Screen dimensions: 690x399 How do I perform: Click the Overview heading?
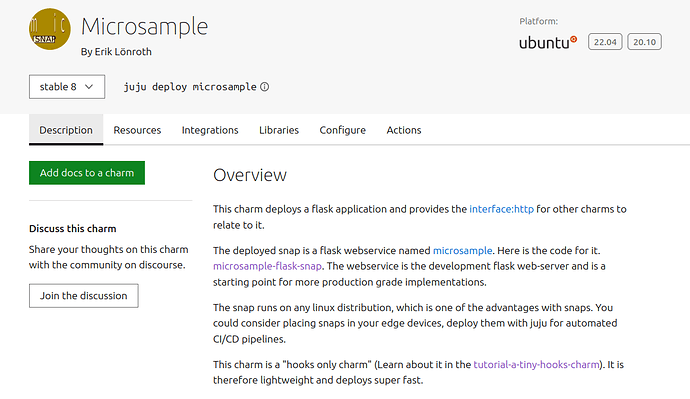tap(250, 175)
